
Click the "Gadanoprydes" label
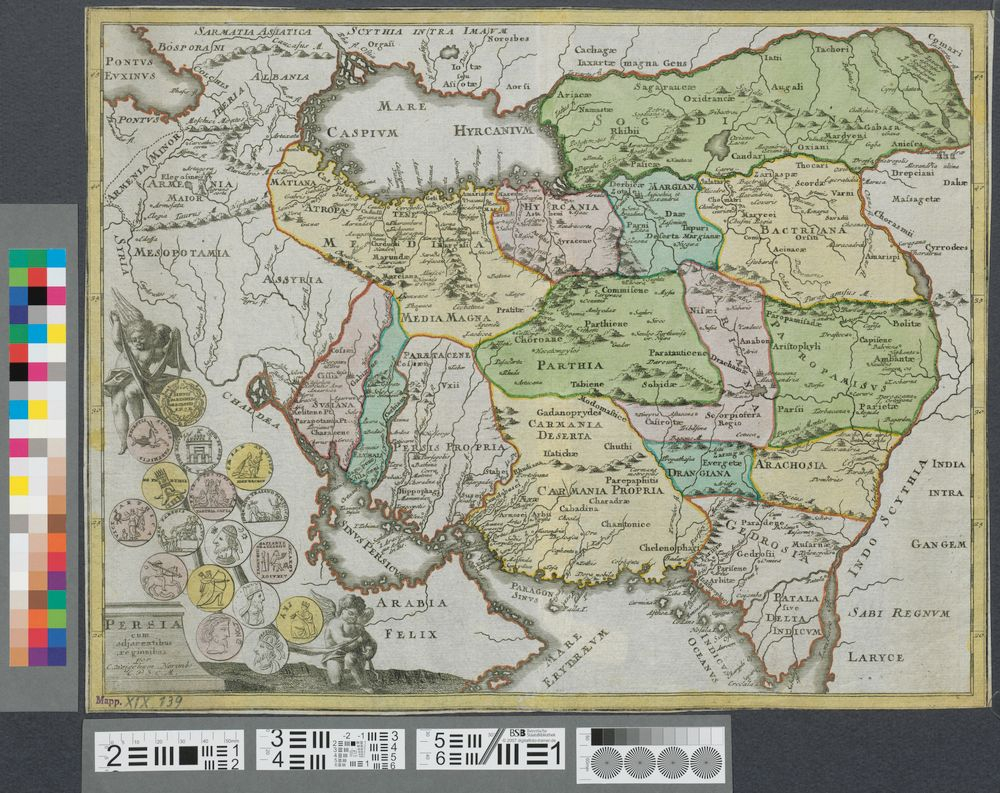click(x=568, y=413)
